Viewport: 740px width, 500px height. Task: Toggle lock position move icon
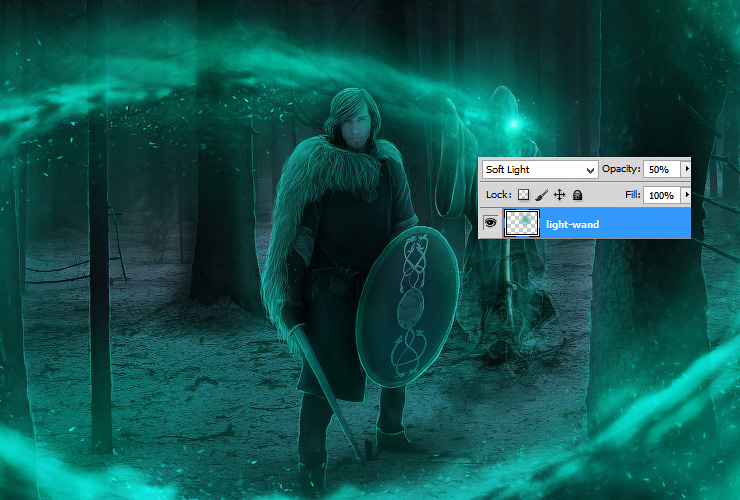click(559, 195)
